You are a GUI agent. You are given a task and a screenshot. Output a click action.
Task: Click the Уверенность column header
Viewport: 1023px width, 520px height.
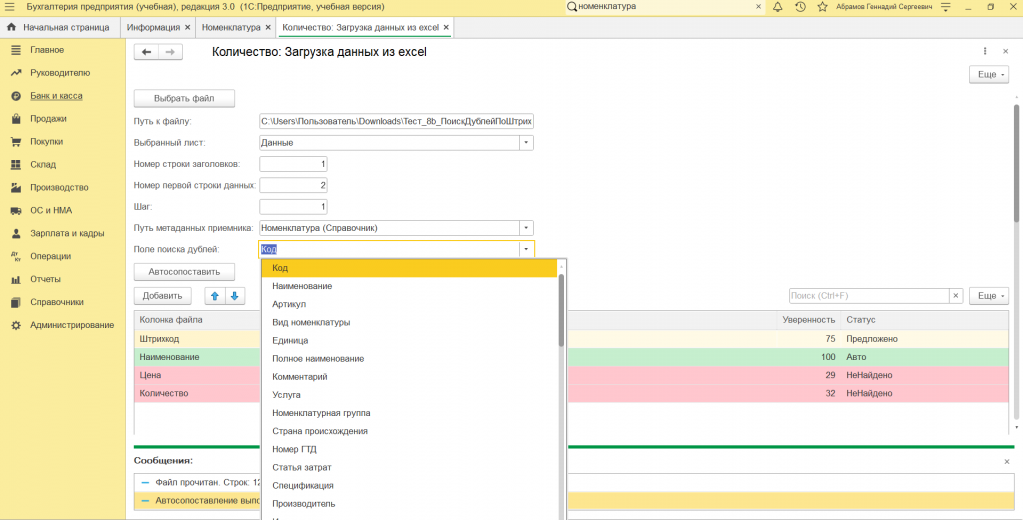[808, 320]
